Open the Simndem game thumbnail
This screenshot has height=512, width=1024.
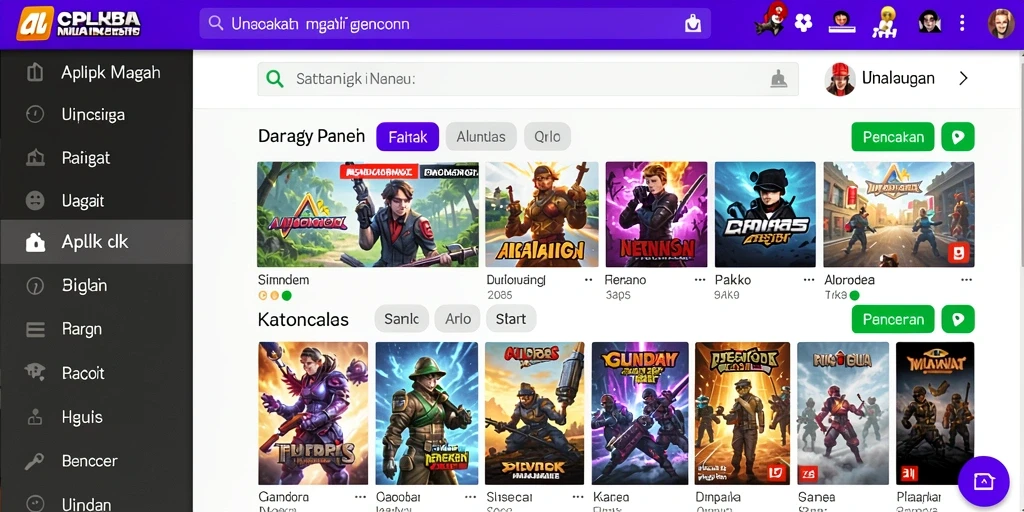click(368, 214)
